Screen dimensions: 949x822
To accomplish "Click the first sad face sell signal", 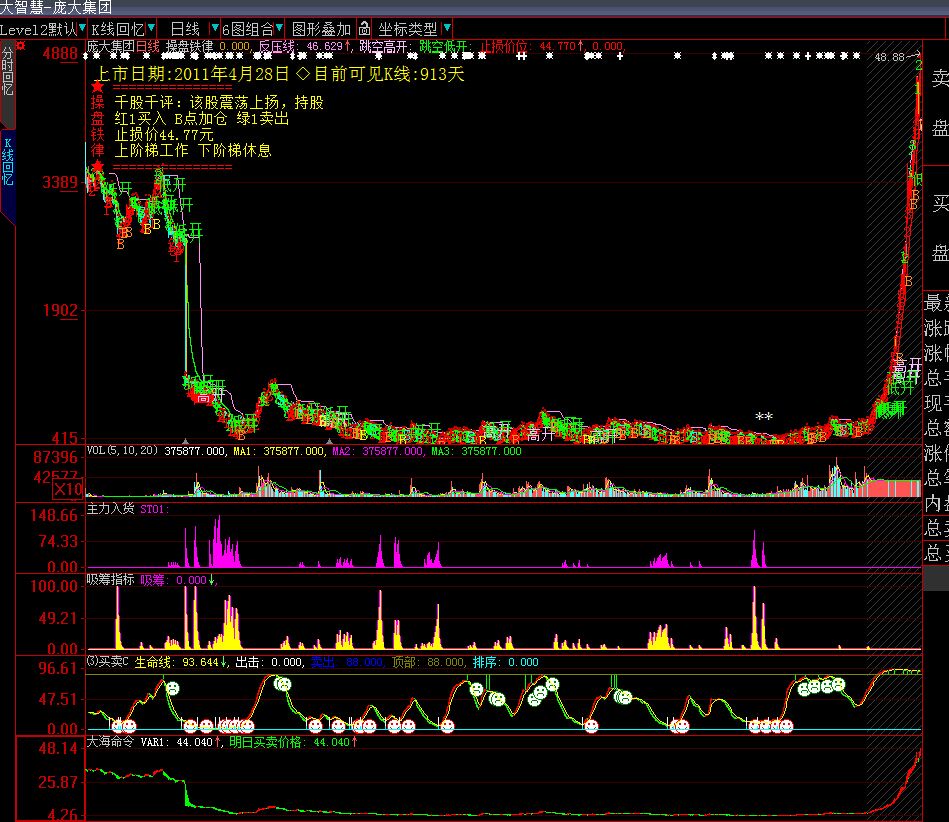I will (x=171, y=689).
